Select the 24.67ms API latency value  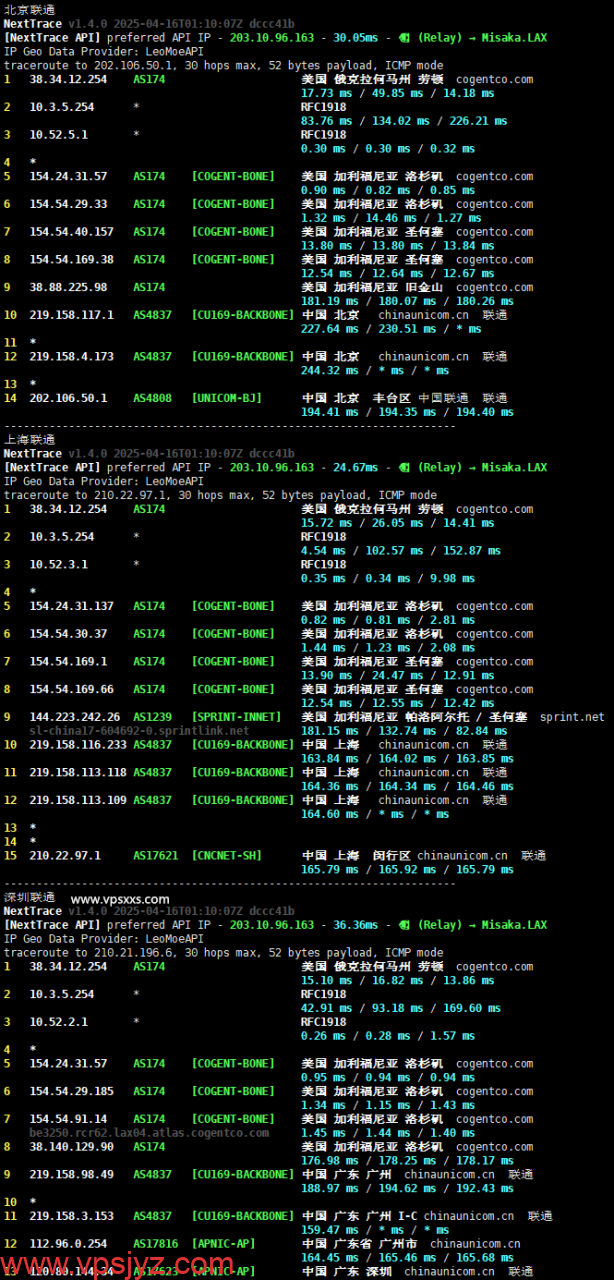pos(355,467)
